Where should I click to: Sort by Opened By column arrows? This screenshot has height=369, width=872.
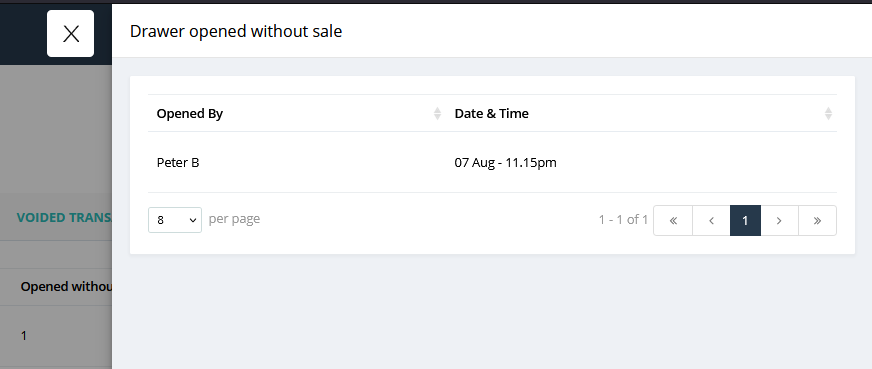coord(437,113)
